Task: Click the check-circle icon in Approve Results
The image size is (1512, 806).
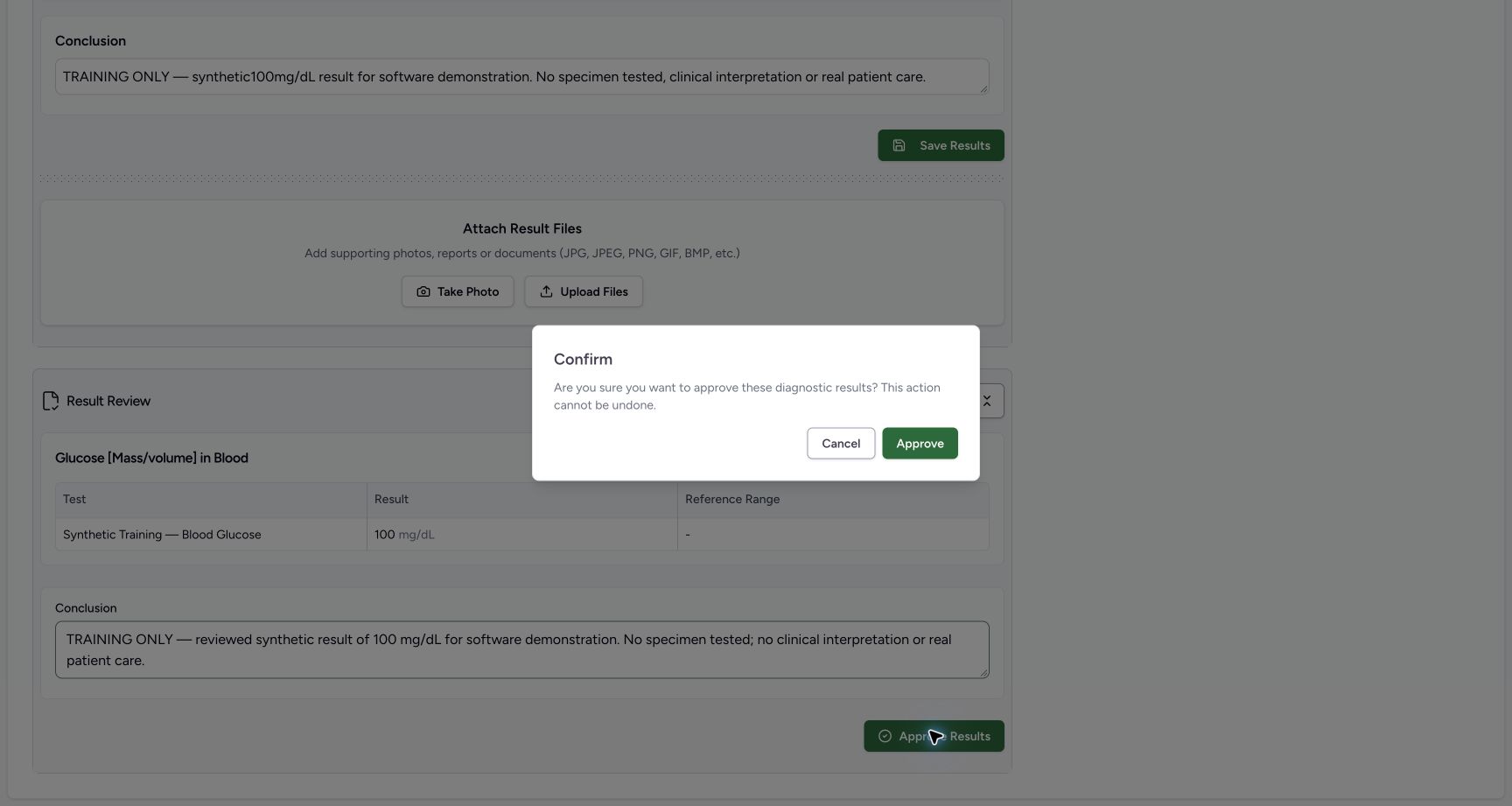Action: [885, 736]
